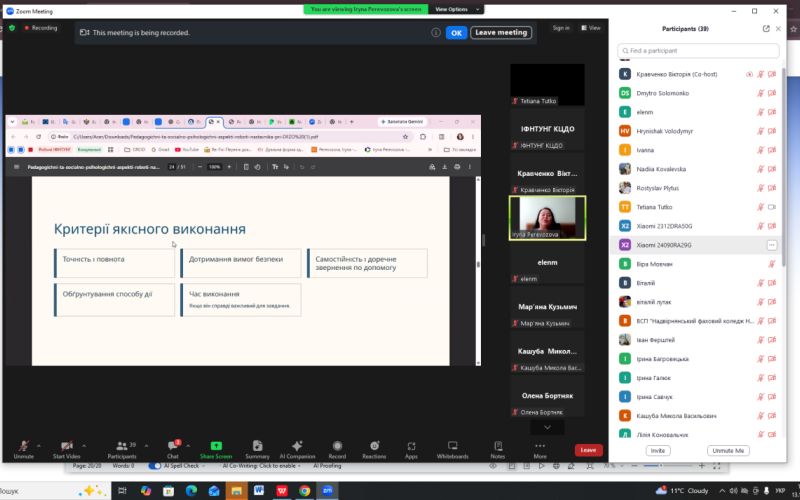
Task: Open the Chat panel
Action: tap(173, 450)
